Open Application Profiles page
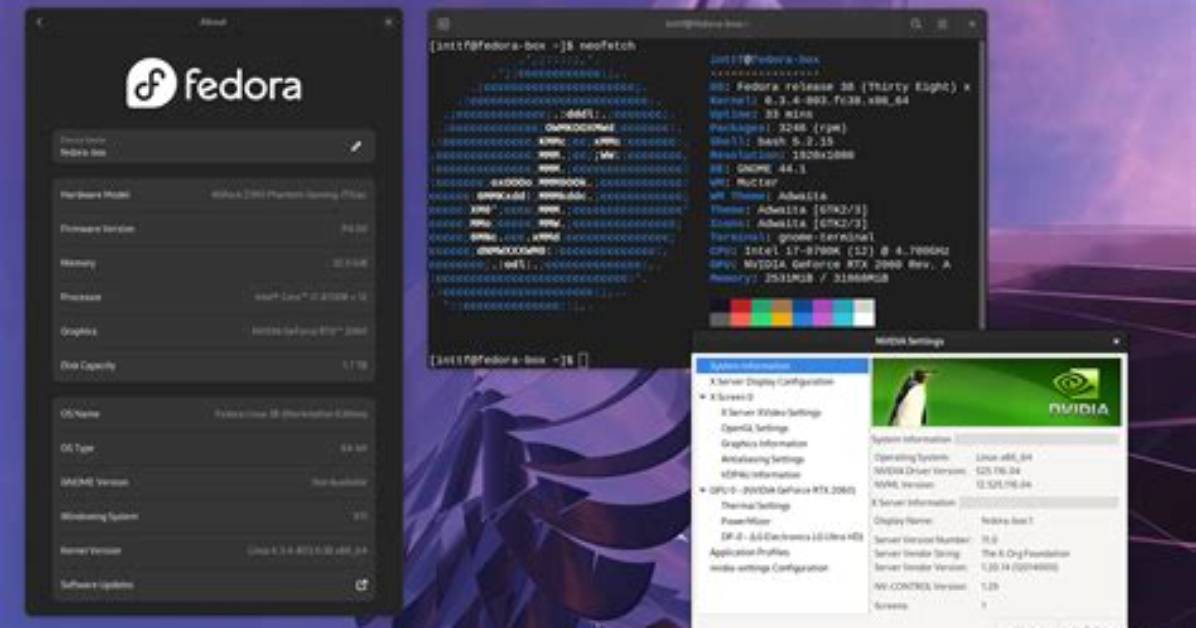The width and height of the screenshot is (1196, 628). click(x=749, y=552)
